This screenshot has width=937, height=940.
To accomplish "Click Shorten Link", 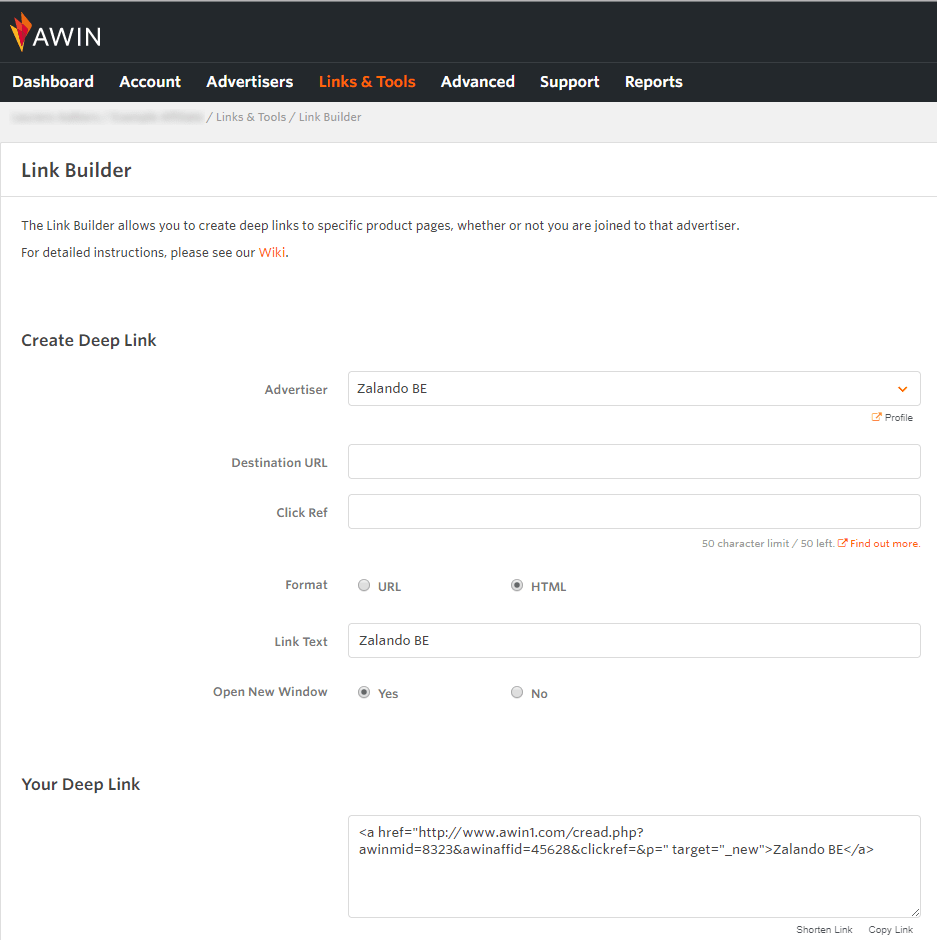I will click(824, 929).
